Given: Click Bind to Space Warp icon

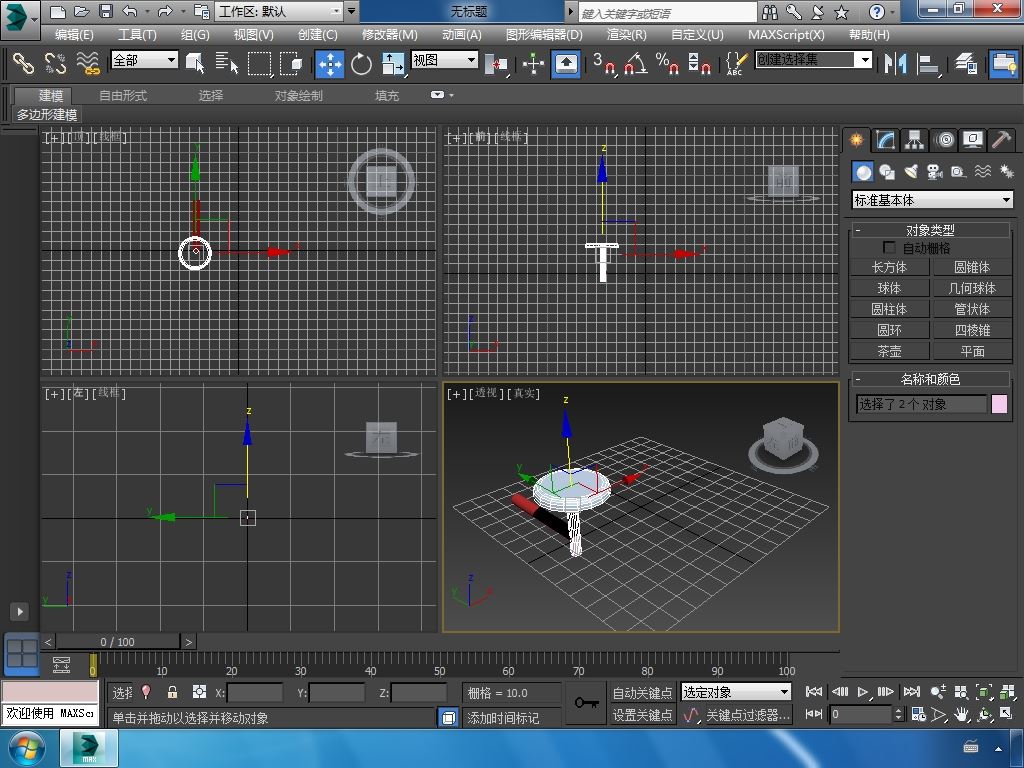Looking at the screenshot, I should [x=88, y=63].
